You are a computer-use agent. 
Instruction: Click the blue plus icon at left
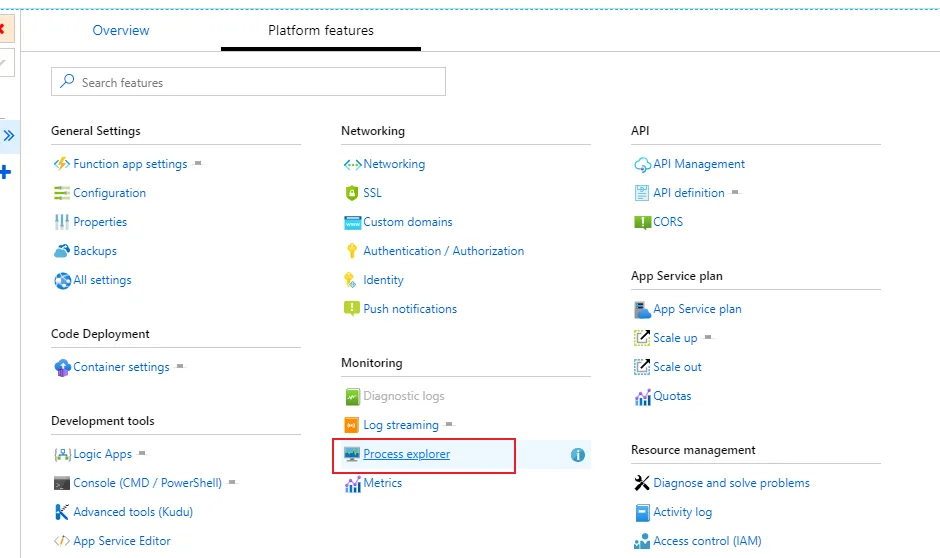(x=5, y=173)
